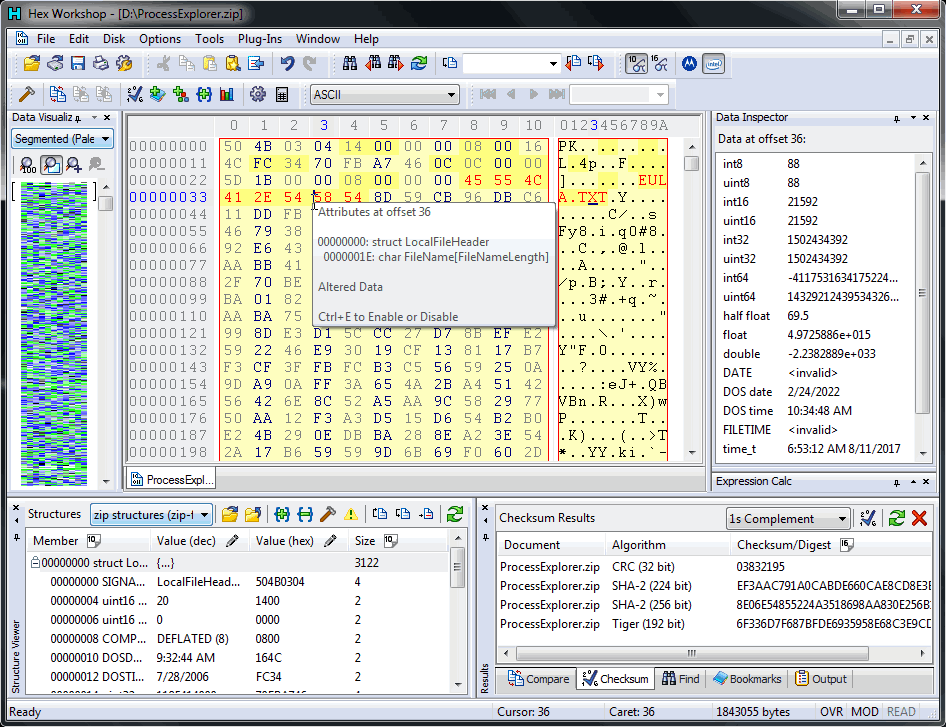946x727 pixels.
Task: Toggle decimal offset display with the 10 glasses icon
Action: pyautogui.click(x=634, y=63)
